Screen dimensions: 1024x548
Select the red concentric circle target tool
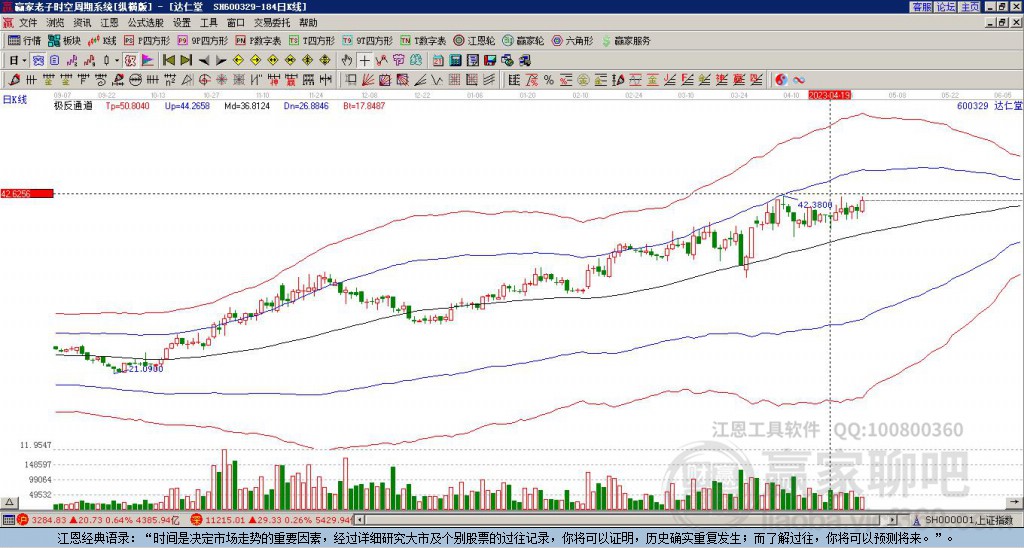coord(204,80)
